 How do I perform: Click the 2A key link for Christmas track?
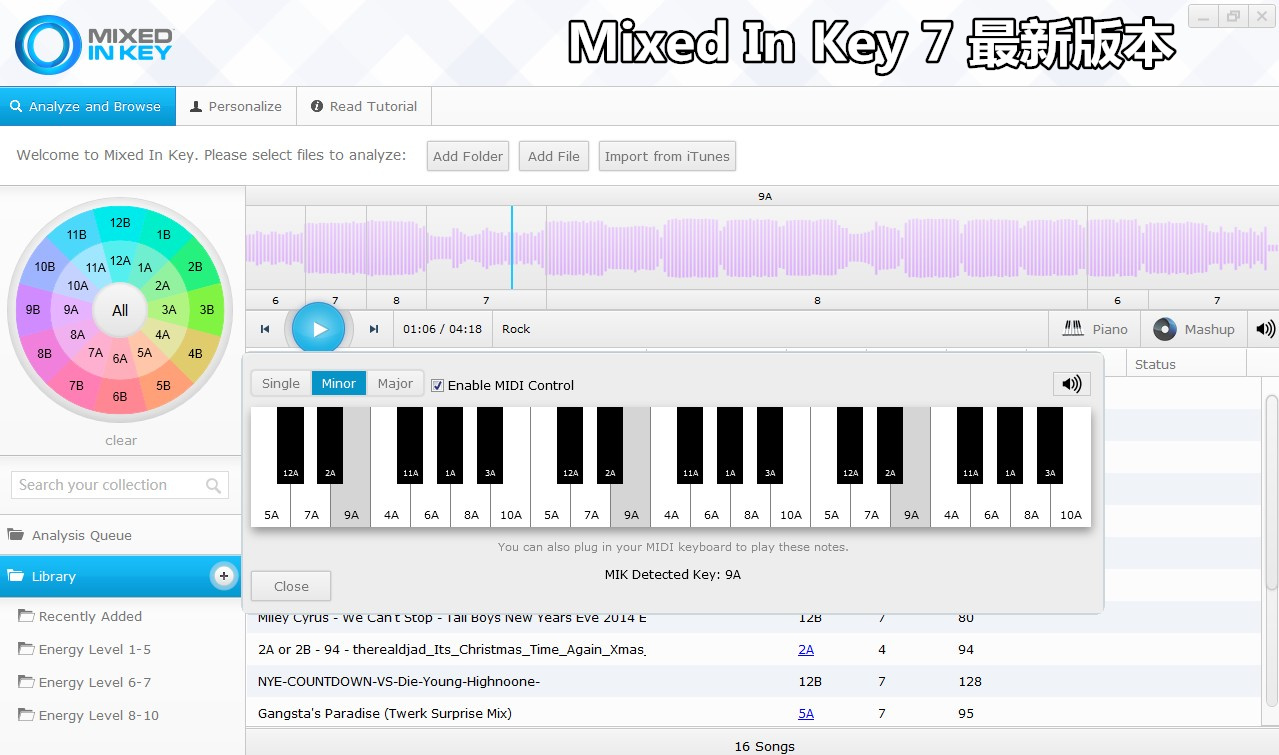point(806,649)
